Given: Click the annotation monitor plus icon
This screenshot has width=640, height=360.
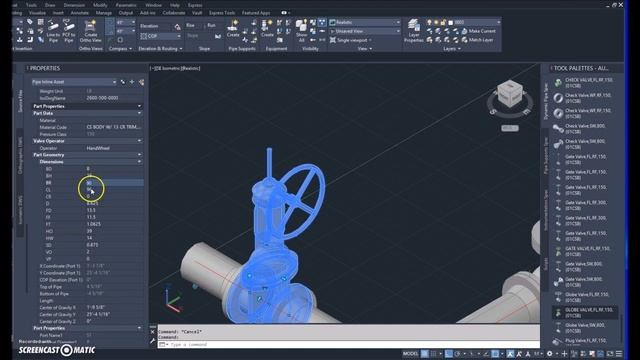Looking at the screenshot, I should [x=564, y=353].
